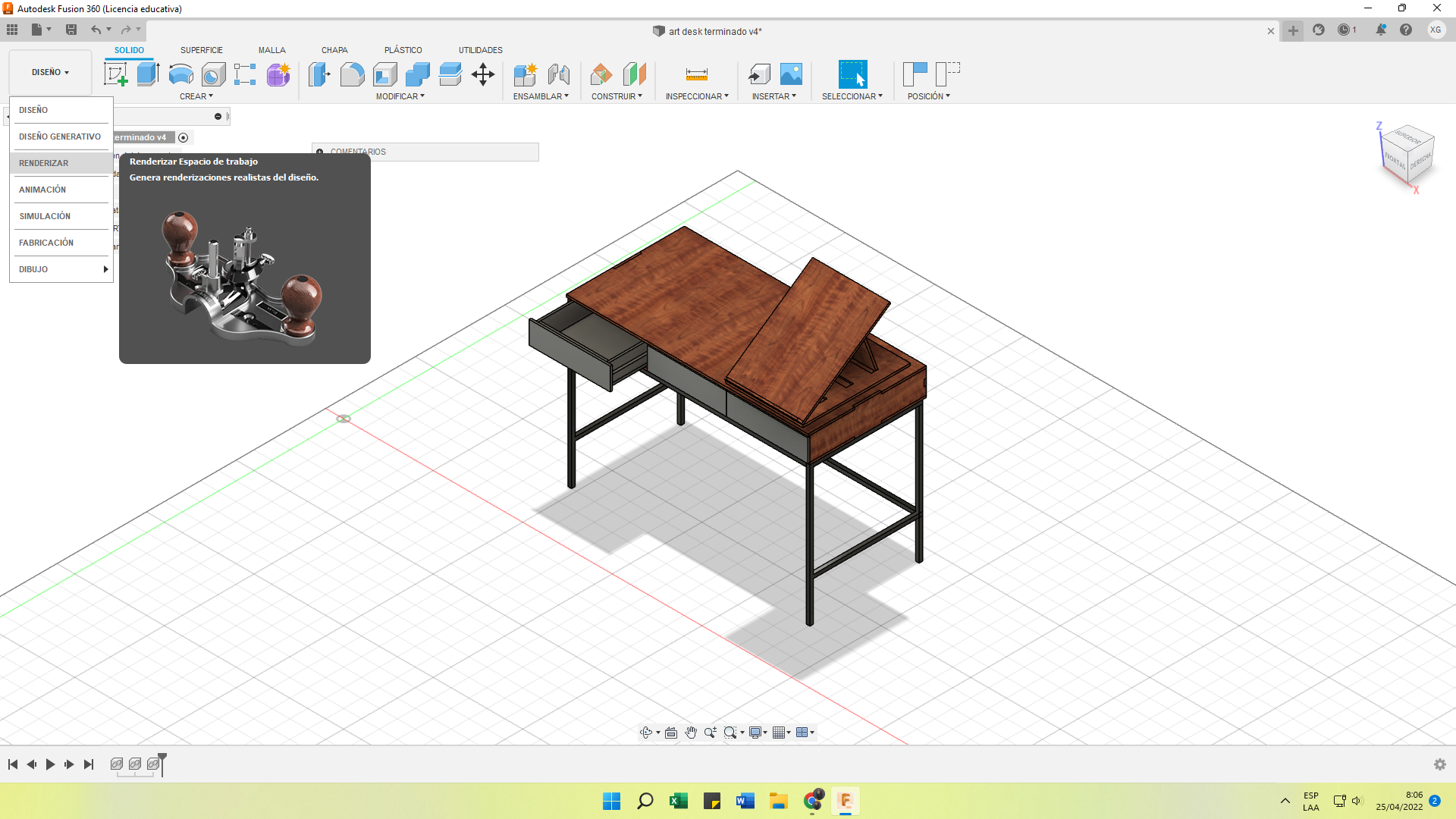Click the Look At navigation icon
1456x819 pixels.
(671, 733)
